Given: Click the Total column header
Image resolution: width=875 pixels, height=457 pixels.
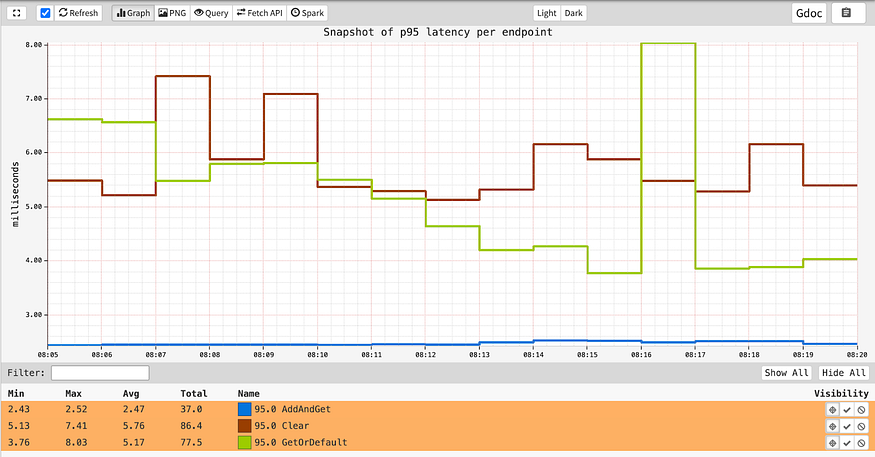Looking at the screenshot, I should [194, 393].
